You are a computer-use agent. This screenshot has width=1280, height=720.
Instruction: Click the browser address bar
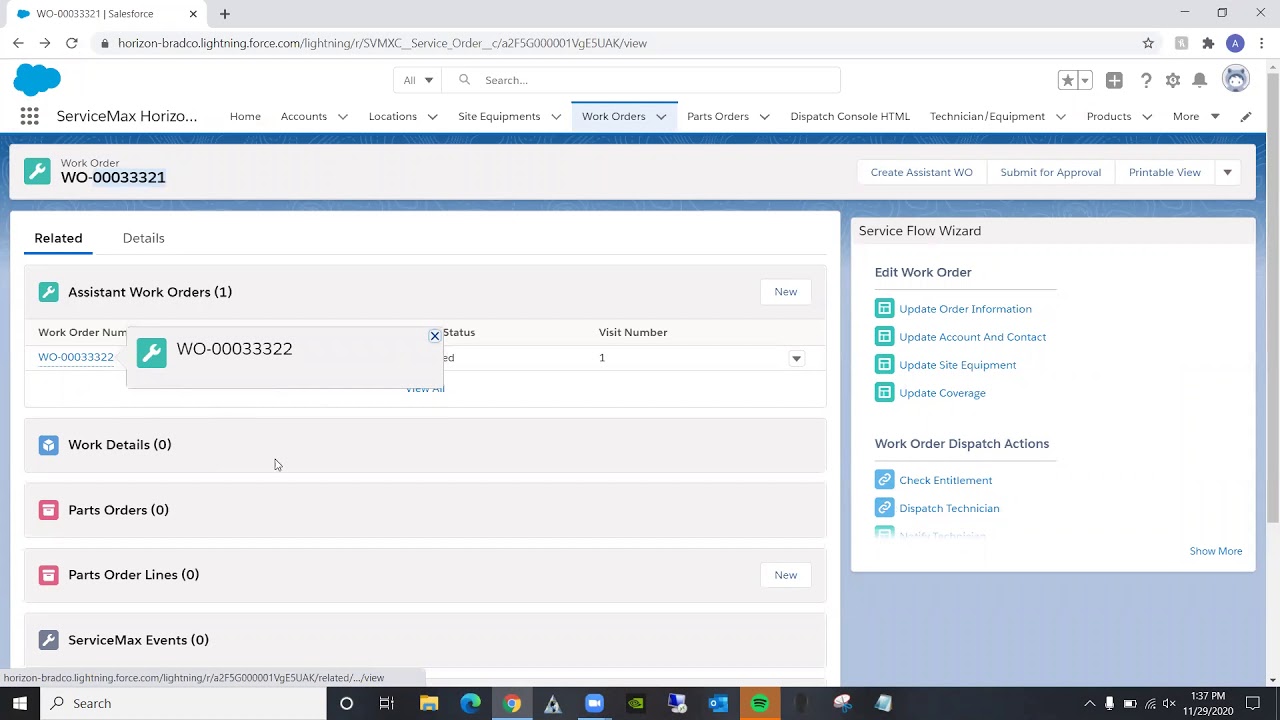tap(620, 43)
